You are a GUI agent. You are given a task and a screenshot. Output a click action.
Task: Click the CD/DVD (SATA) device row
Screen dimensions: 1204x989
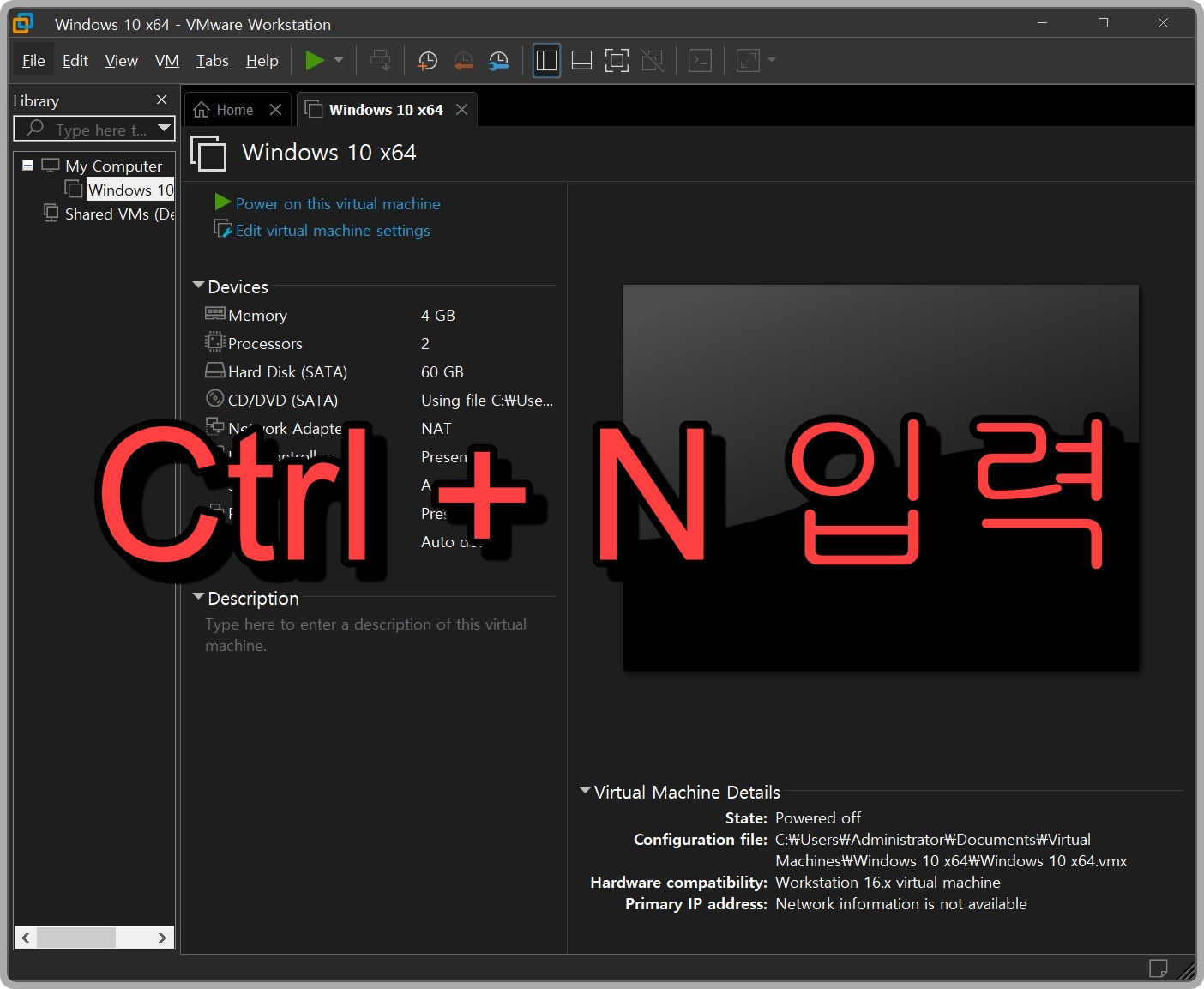point(379,400)
